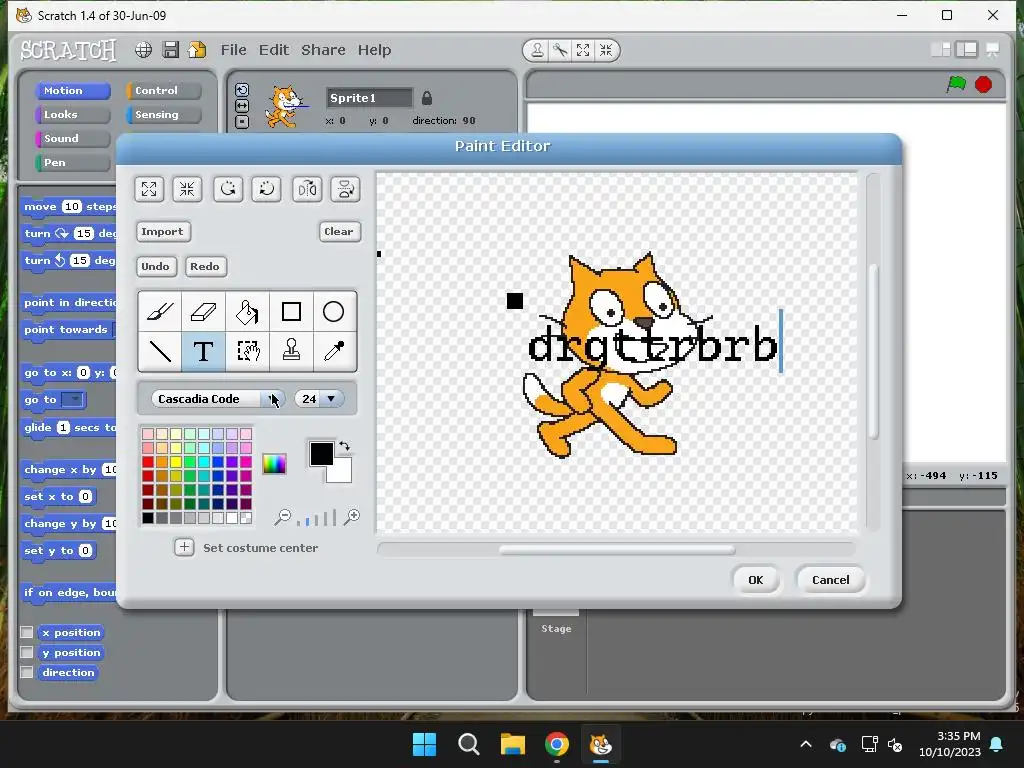The image size is (1024, 768).
Task: Select the 'left-right flip' rotation style button
Action: click(x=242, y=106)
